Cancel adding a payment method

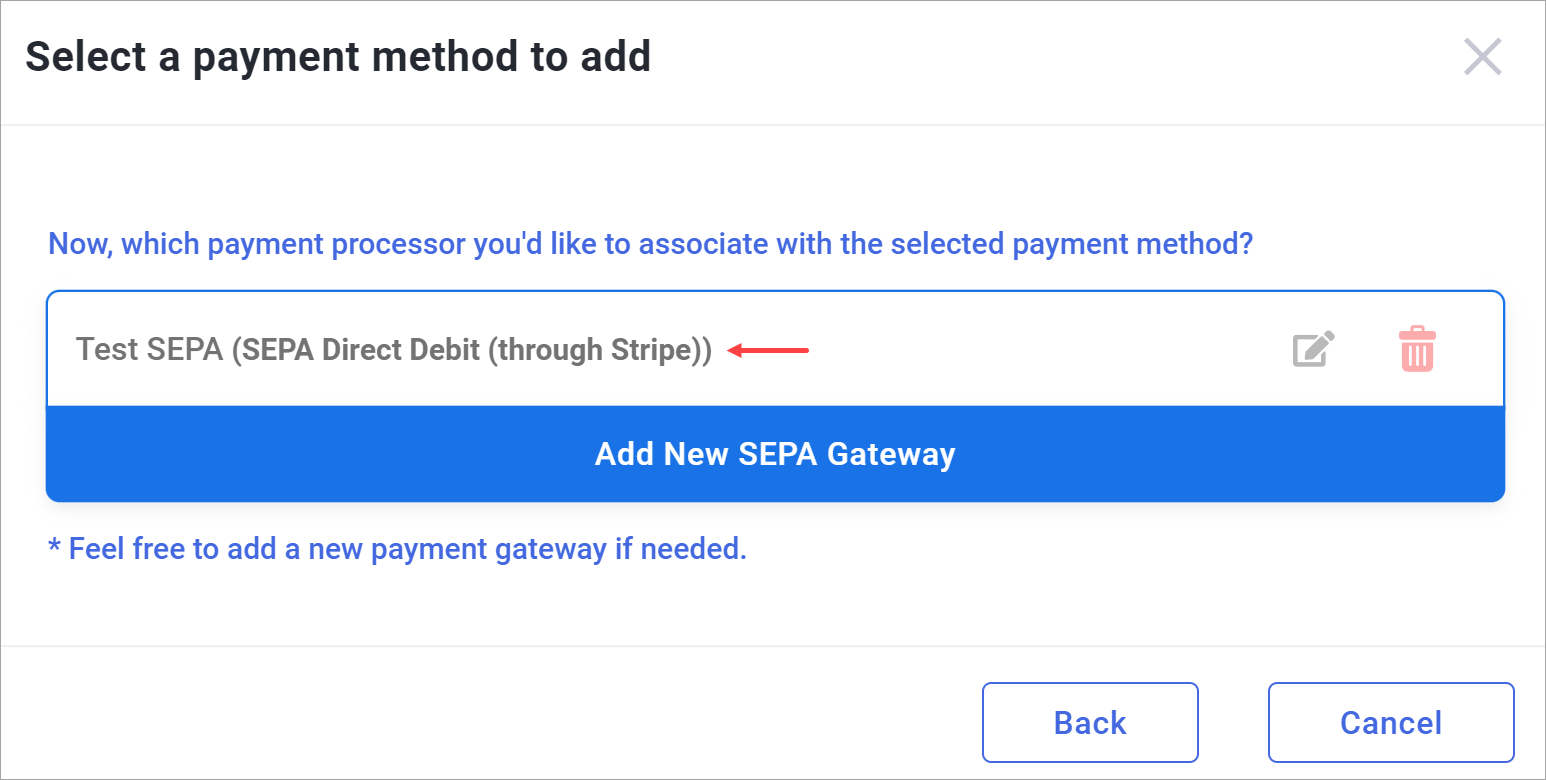pos(1391,722)
